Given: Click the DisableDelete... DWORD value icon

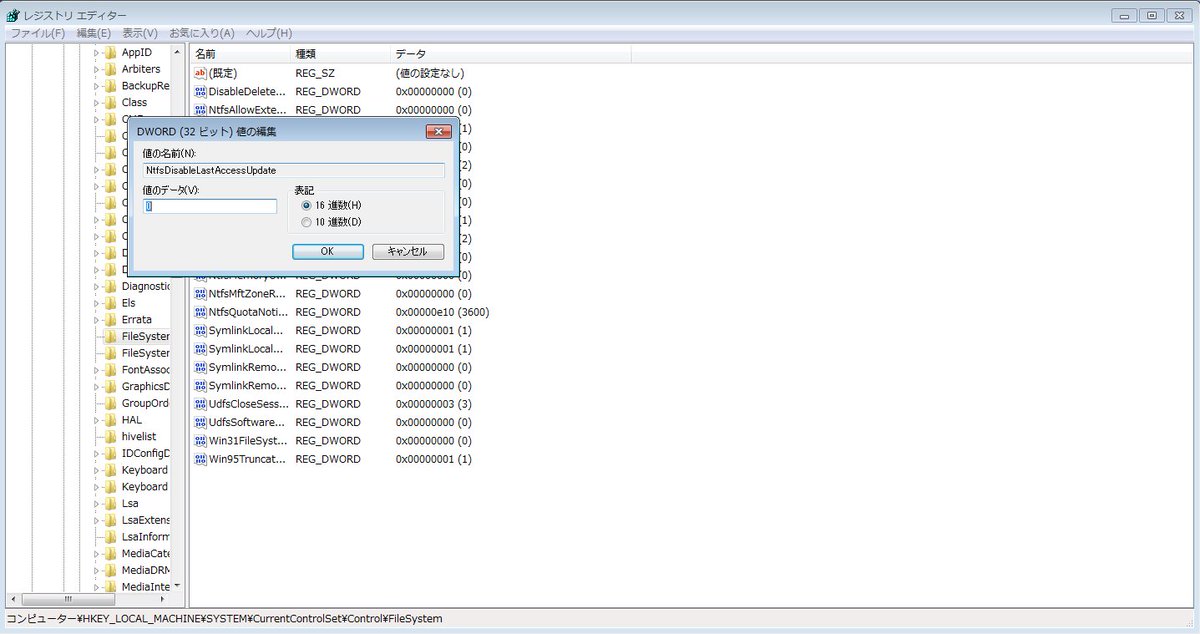Looking at the screenshot, I should 200,92.
